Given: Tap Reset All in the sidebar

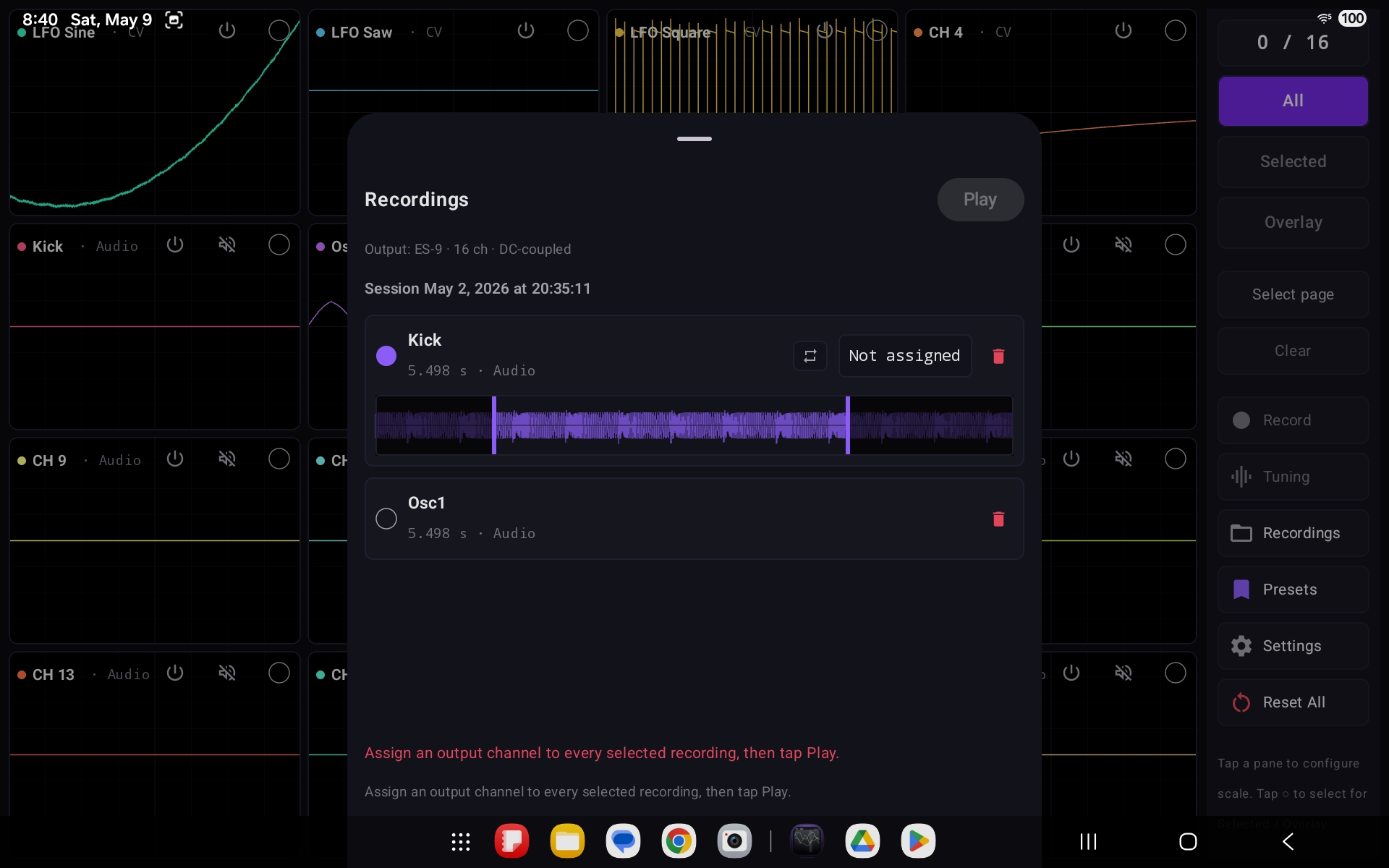Looking at the screenshot, I should (x=1293, y=702).
